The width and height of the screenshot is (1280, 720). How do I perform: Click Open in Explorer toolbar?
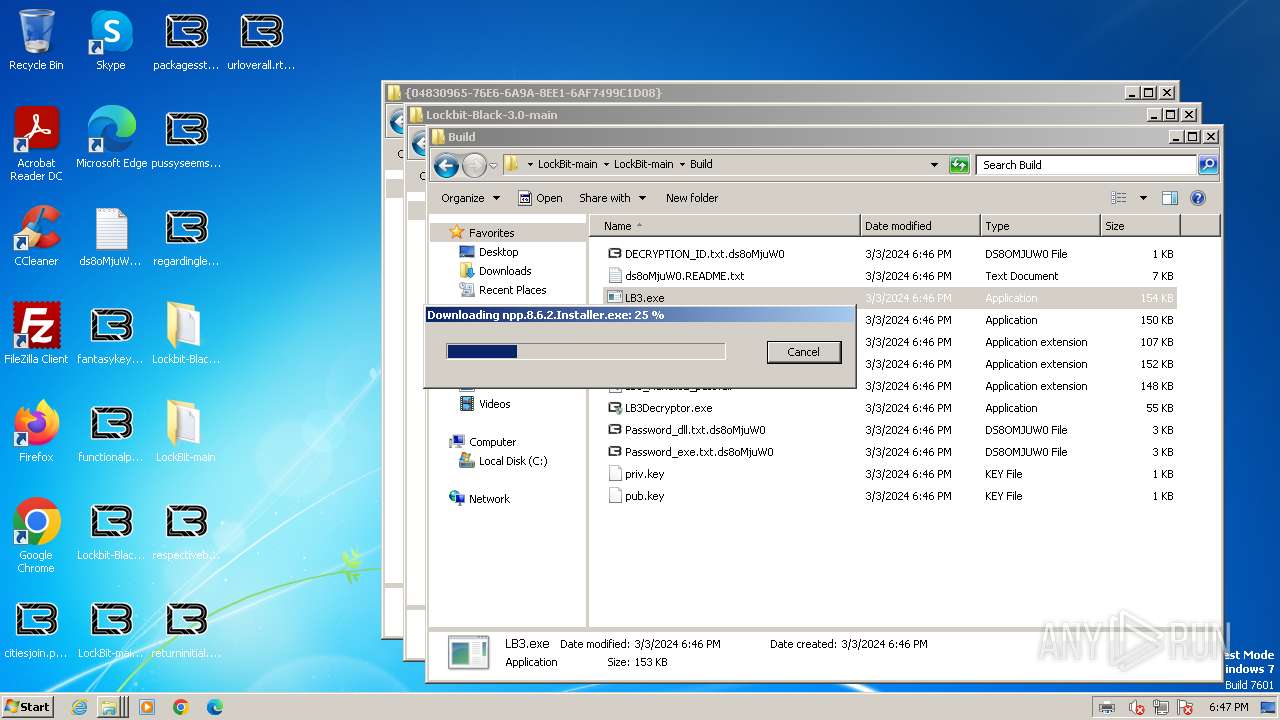tap(540, 198)
